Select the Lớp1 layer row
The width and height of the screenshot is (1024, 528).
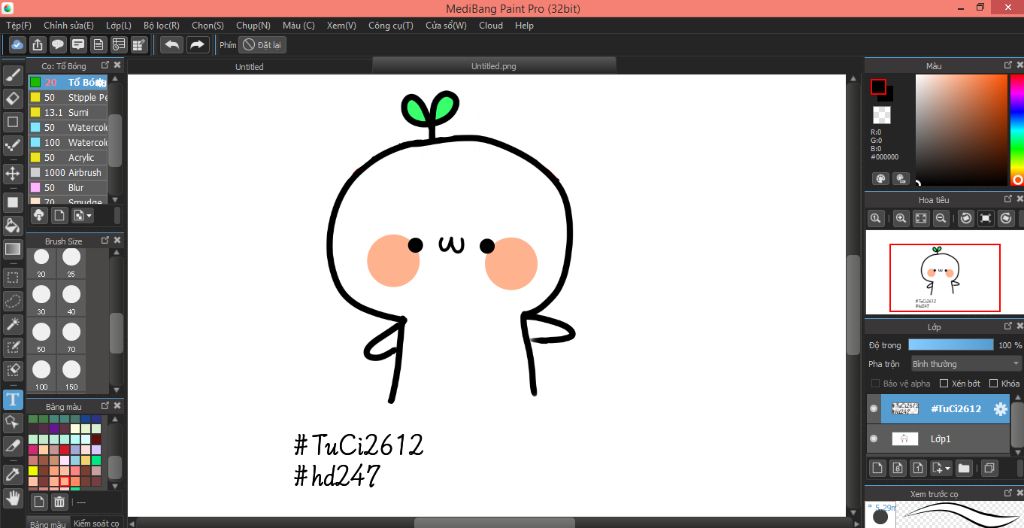(x=938, y=439)
